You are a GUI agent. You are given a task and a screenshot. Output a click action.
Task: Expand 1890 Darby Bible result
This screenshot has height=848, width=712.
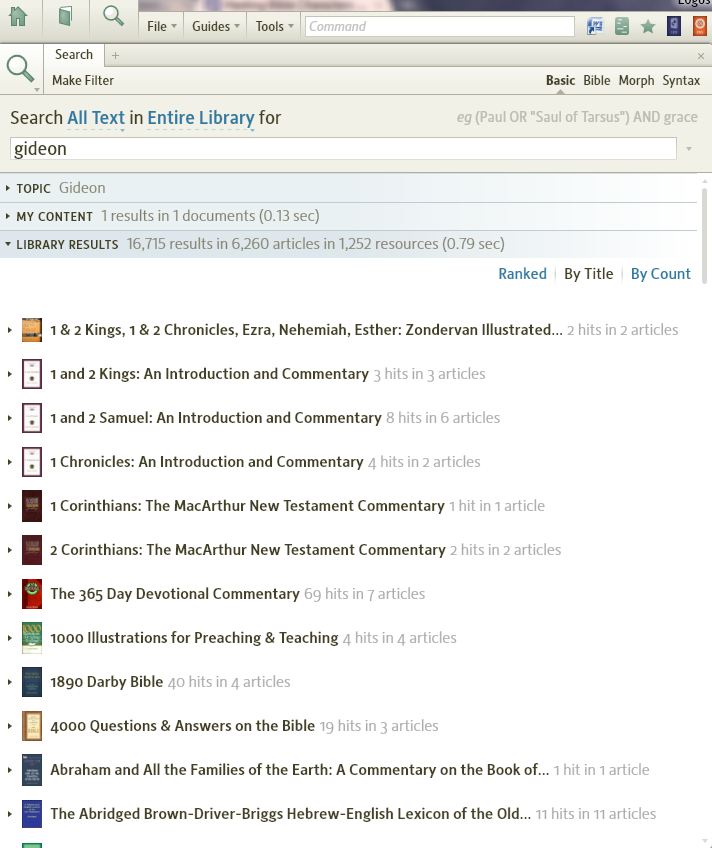click(9, 682)
